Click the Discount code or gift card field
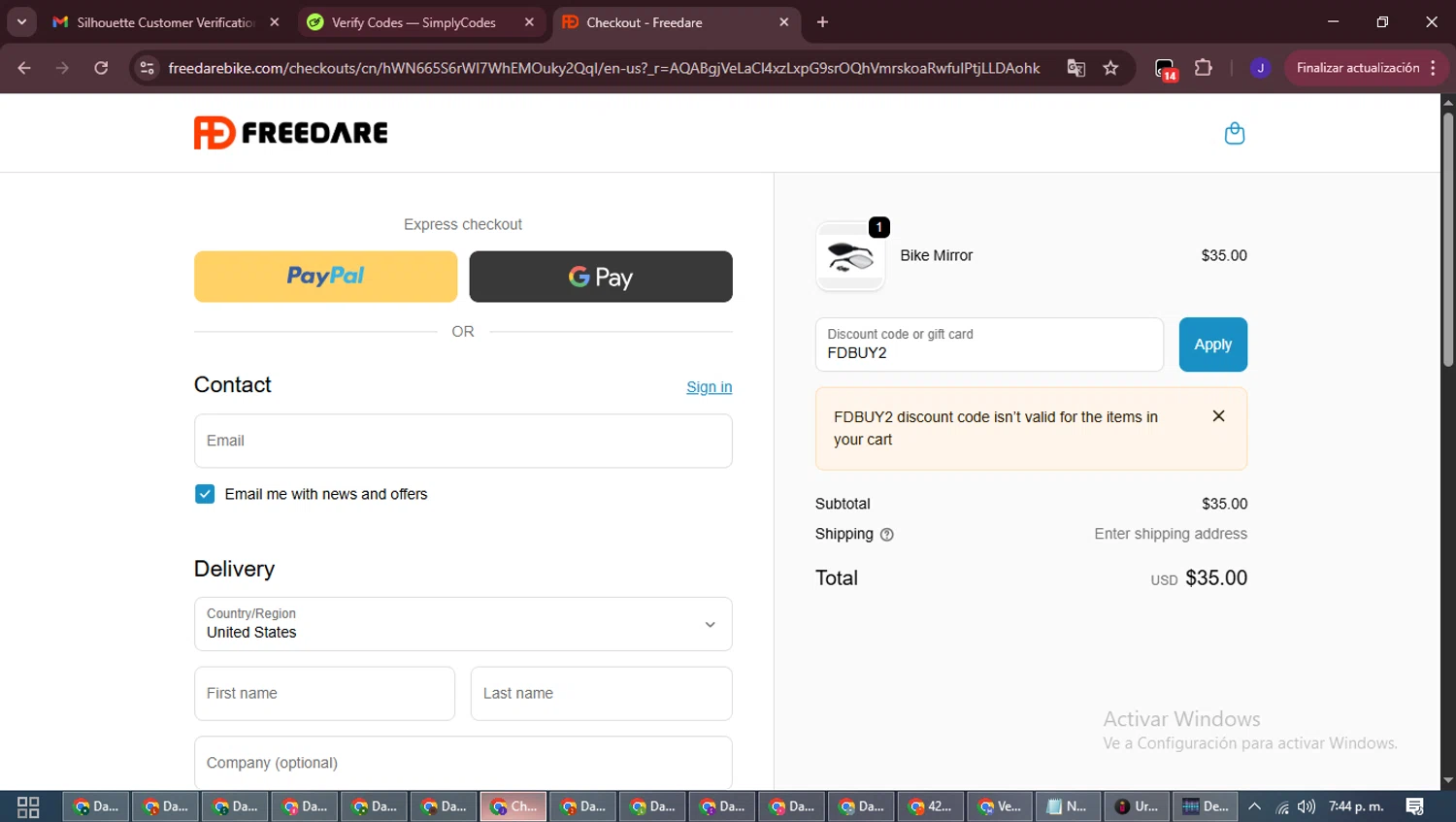The image size is (1456, 822). (989, 345)
